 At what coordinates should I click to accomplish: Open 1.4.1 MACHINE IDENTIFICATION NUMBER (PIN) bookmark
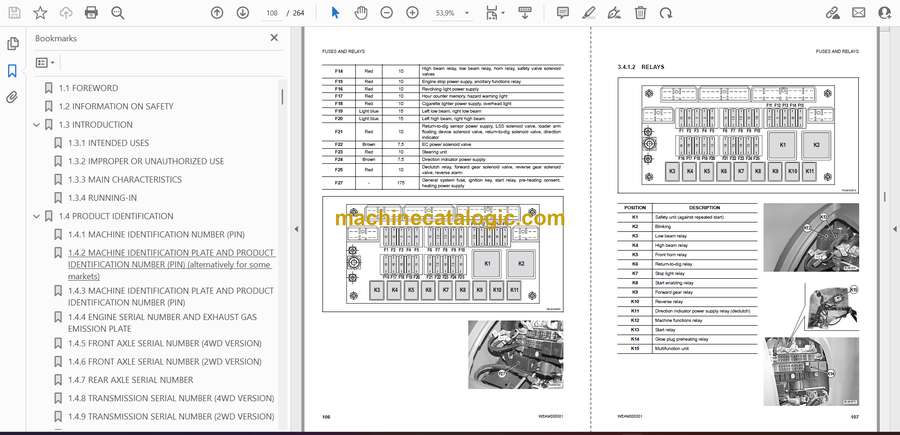click(x=156, y=235)
